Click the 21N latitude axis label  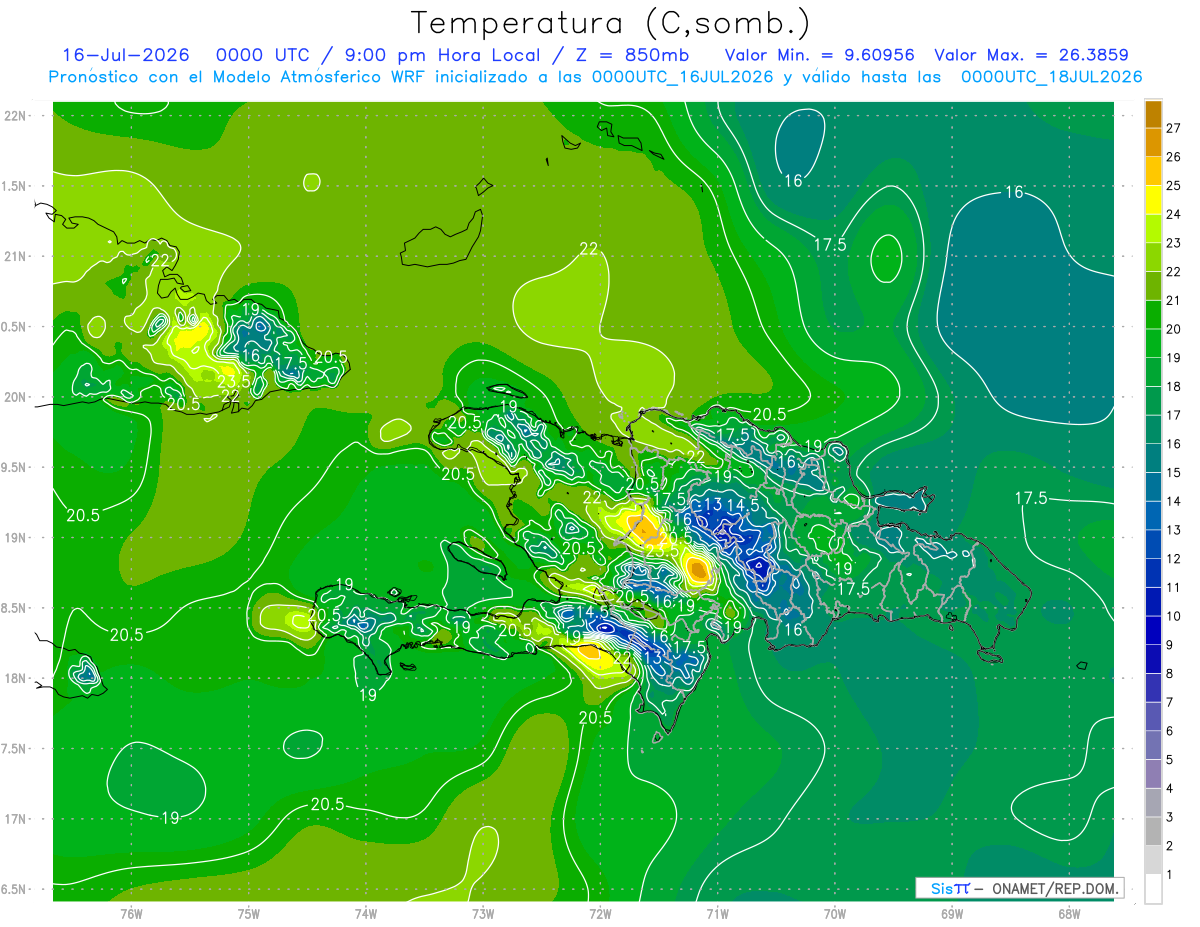(x=16, y=257)
